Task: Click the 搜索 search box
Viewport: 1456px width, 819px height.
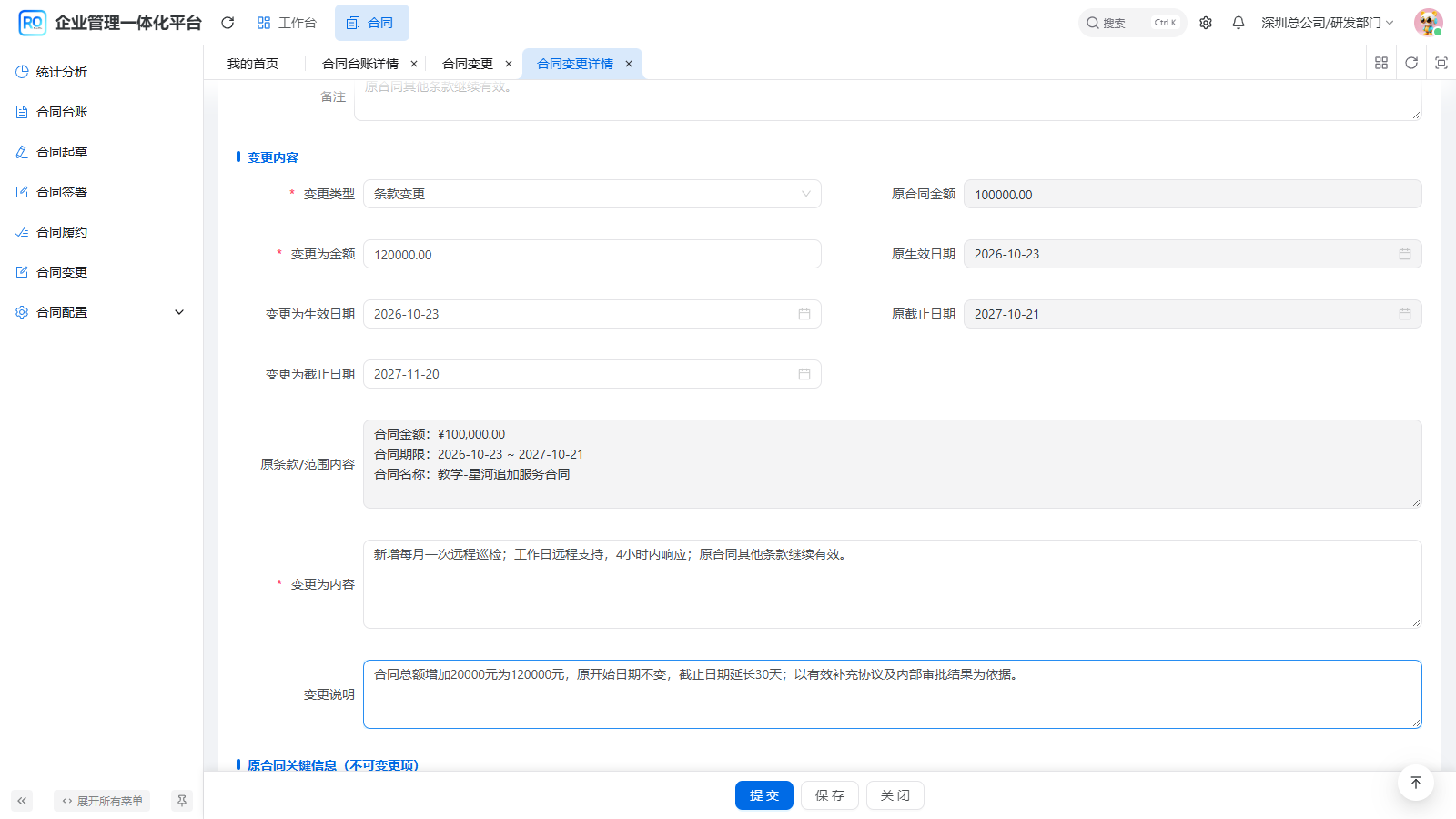Action: click(1132, 23)
